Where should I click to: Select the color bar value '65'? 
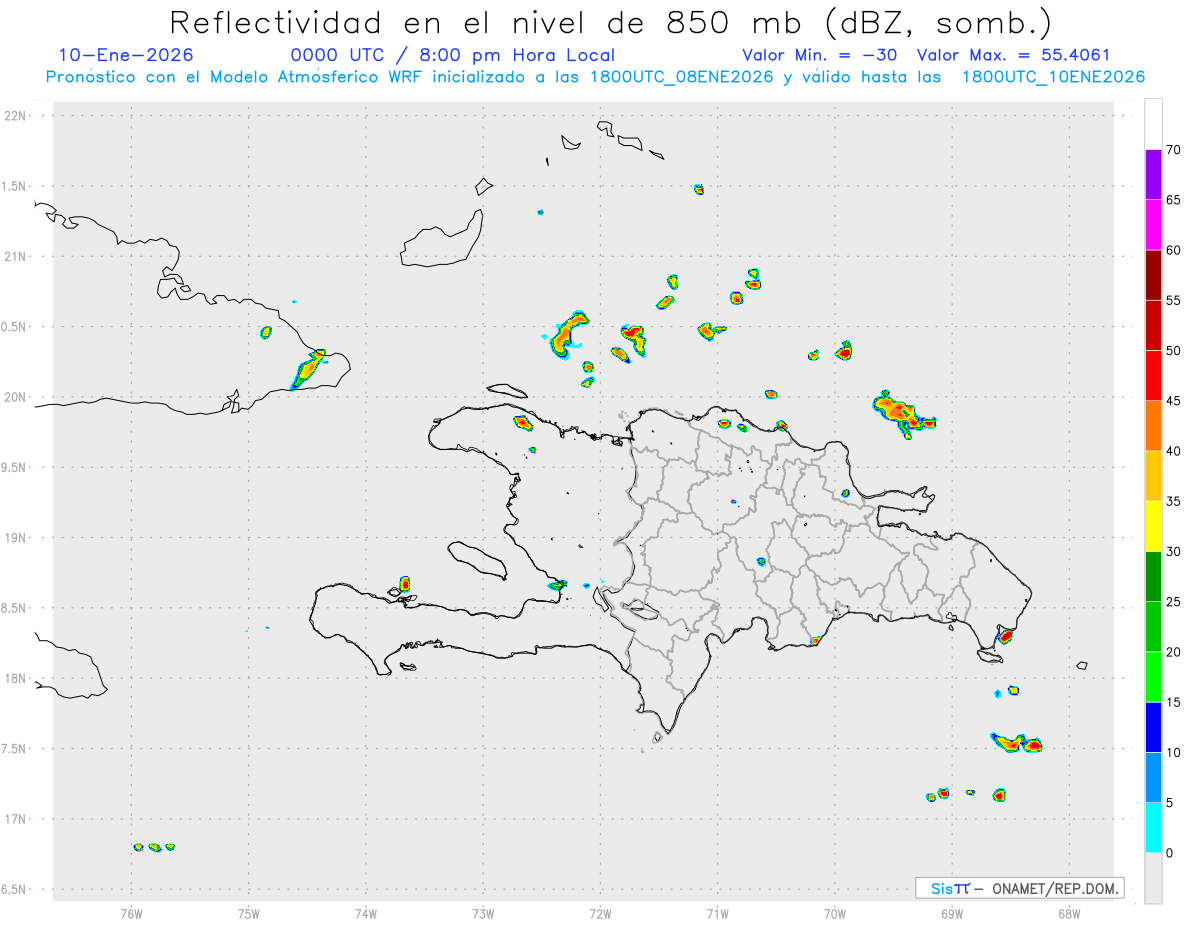1174,199
